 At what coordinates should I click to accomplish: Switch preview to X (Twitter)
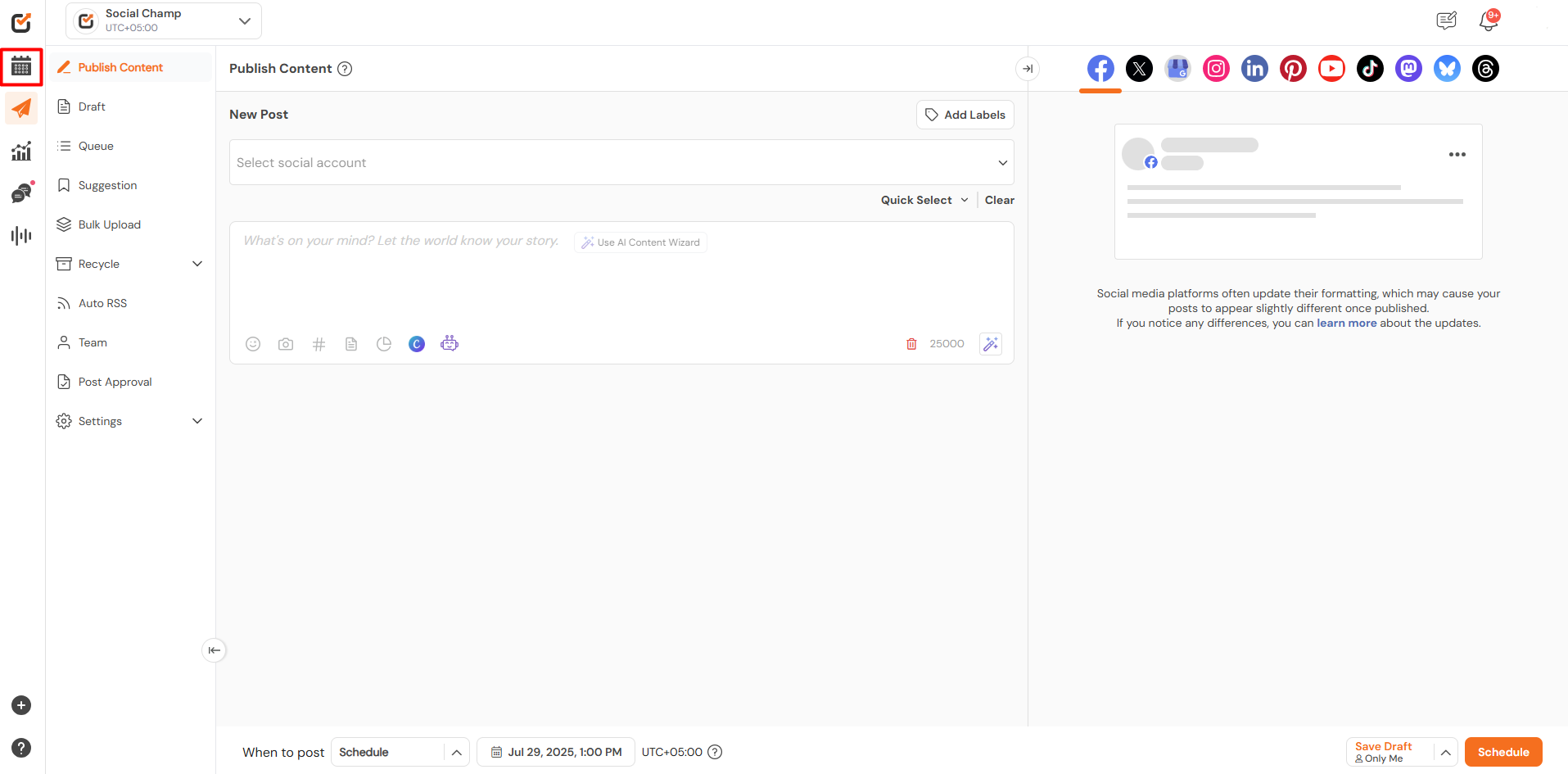click(x=1139, y=69)
